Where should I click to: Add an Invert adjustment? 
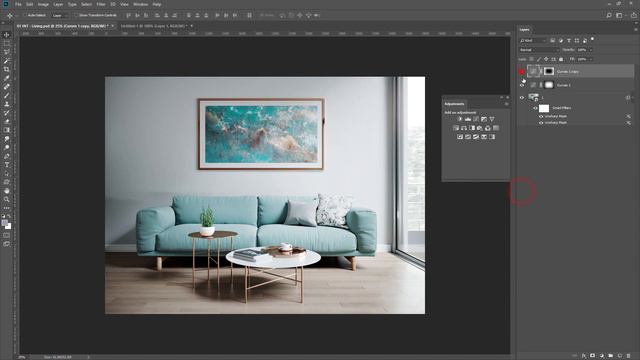click(x=460, y=137)
